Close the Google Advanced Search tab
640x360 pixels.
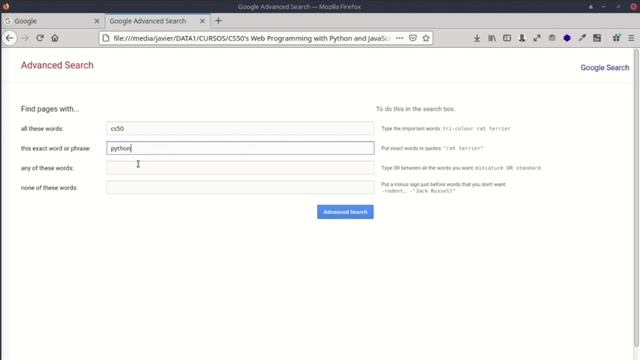(x=202, y=21)
